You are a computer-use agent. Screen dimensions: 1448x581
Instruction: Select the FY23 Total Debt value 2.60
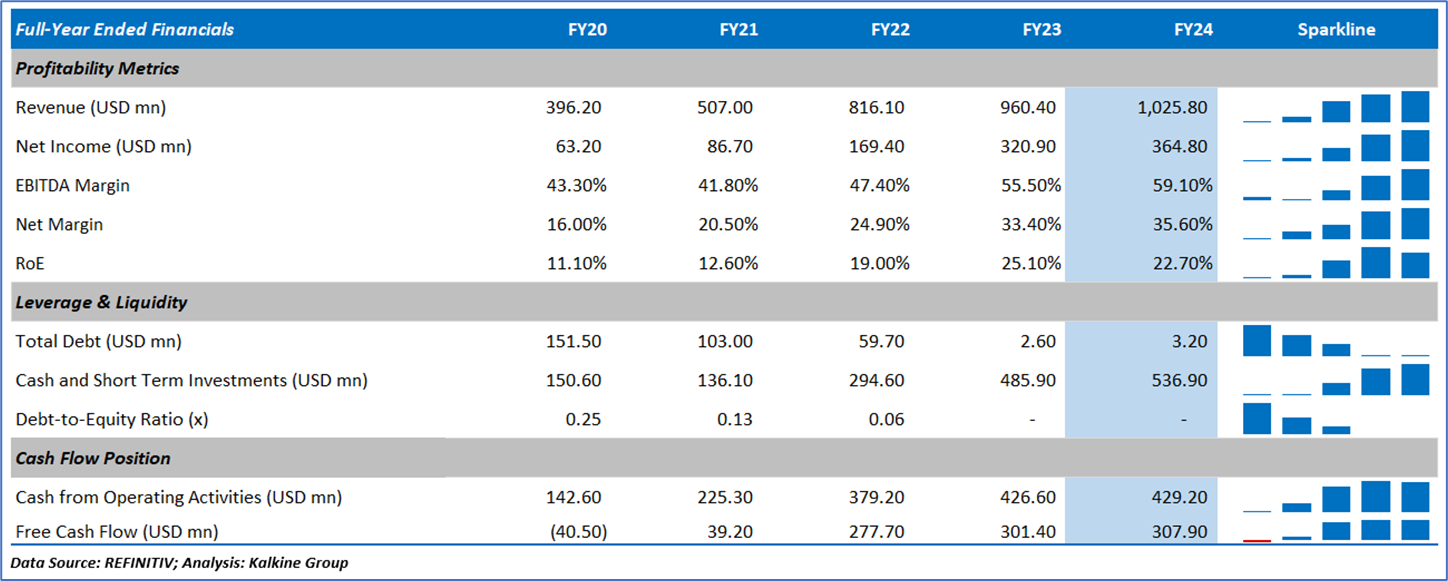[x=1039, y=341]
